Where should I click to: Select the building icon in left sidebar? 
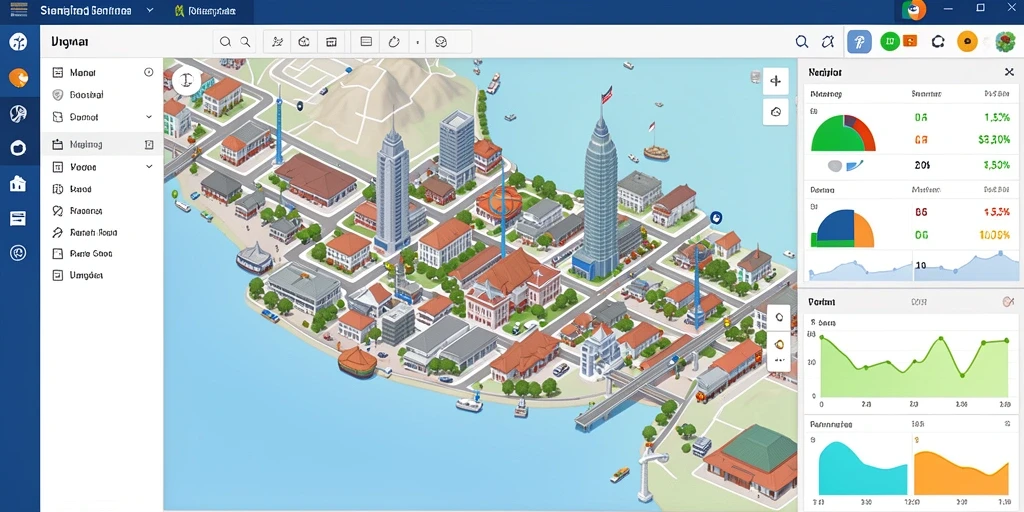[x=18, y=184]
